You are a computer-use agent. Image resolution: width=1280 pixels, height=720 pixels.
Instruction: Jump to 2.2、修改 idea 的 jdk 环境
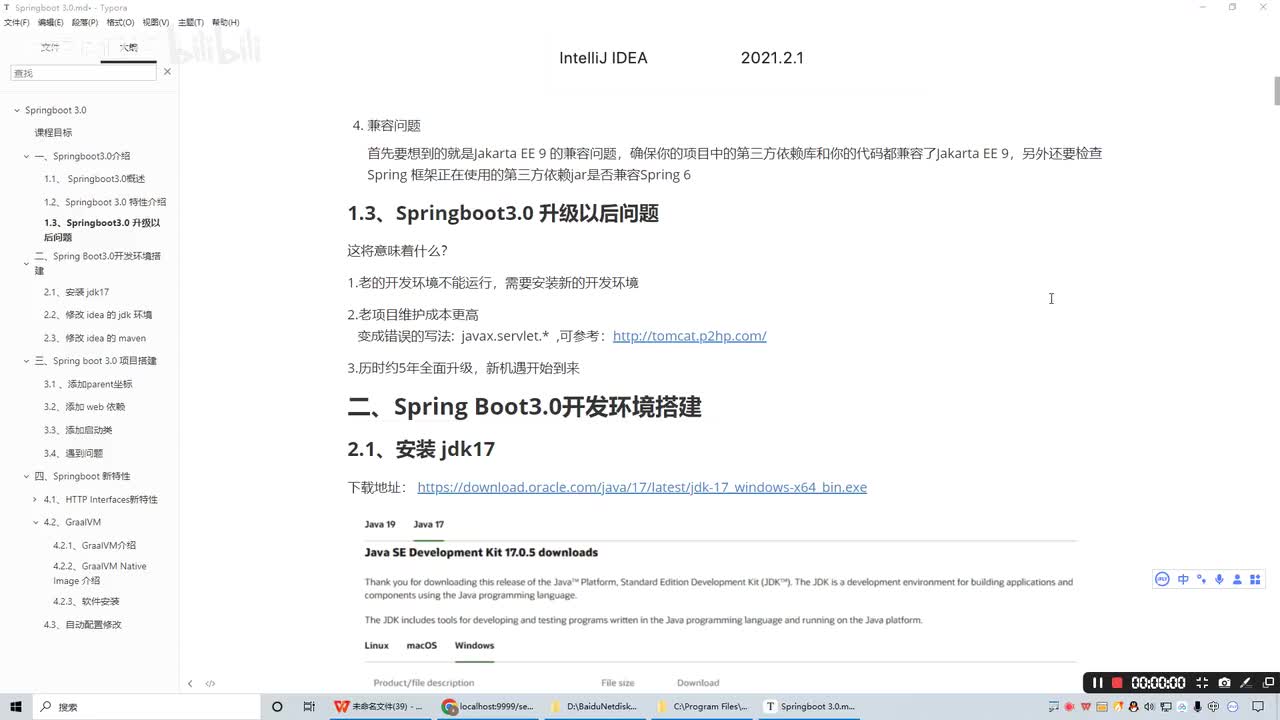coord(98,315)
